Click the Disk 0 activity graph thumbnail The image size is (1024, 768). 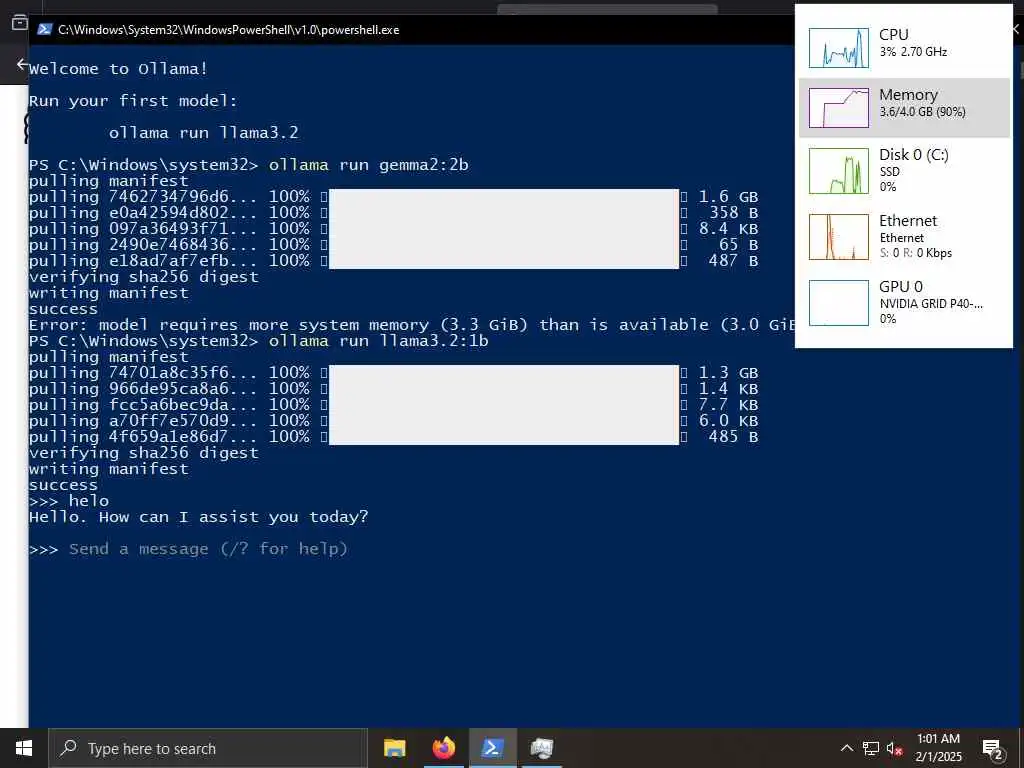pos(839,170)
